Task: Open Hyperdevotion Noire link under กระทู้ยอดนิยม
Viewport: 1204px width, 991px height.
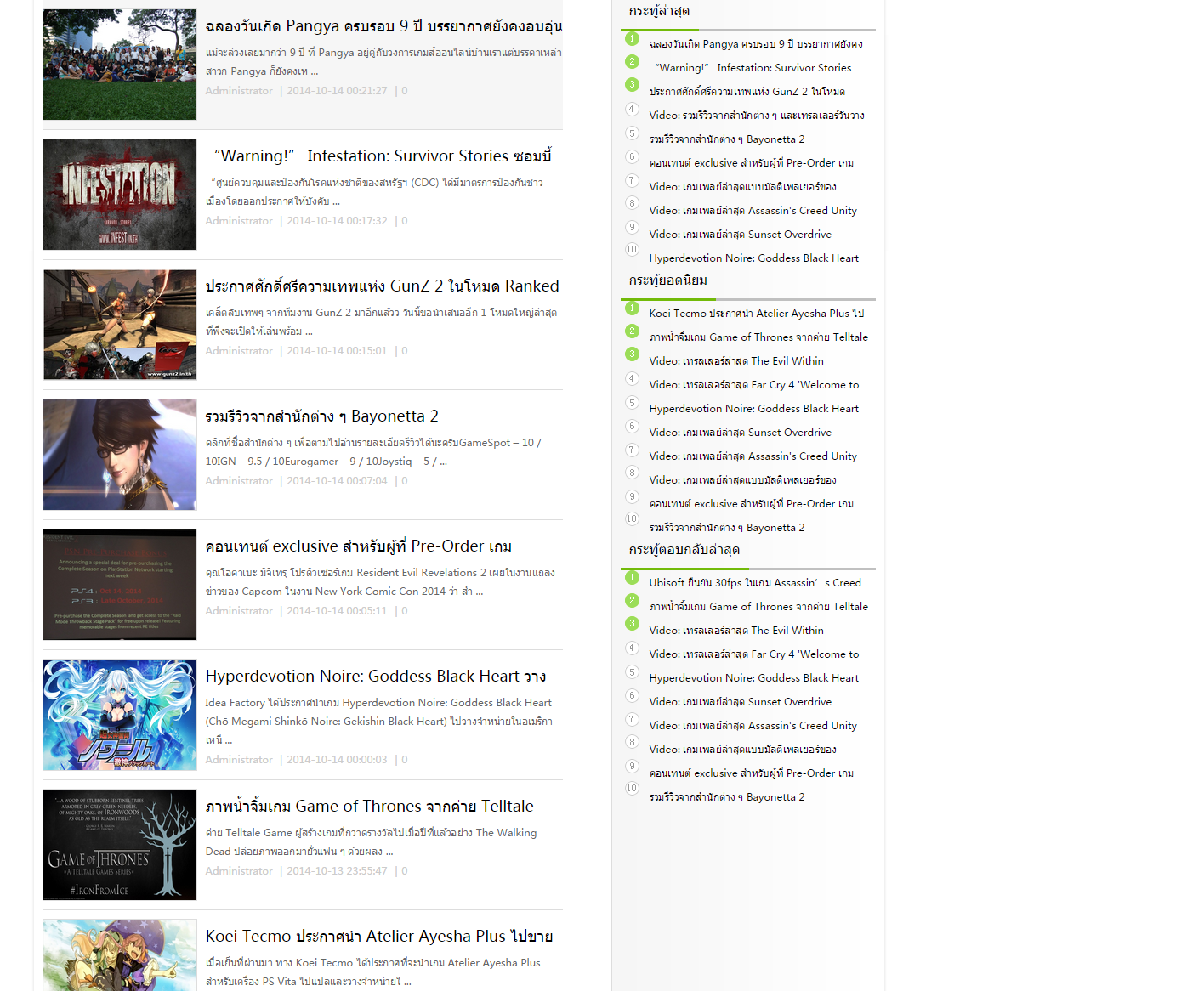Action: [754, 409]
